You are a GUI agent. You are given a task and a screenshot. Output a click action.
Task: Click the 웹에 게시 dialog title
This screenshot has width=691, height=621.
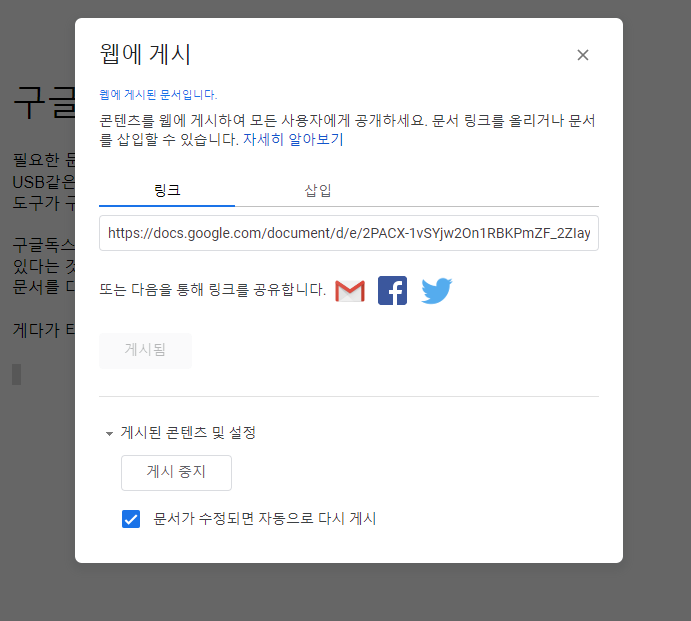(145, 54)
